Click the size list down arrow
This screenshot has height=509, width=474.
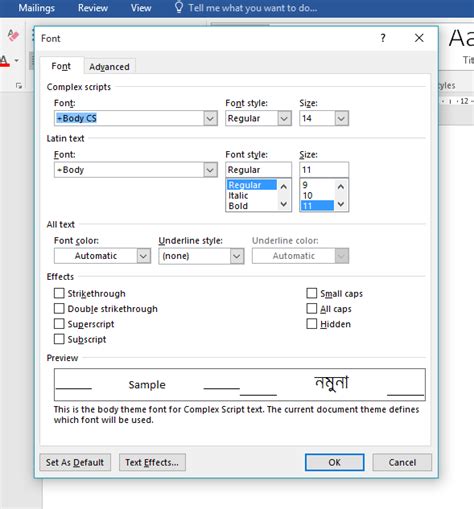point(341,204)
